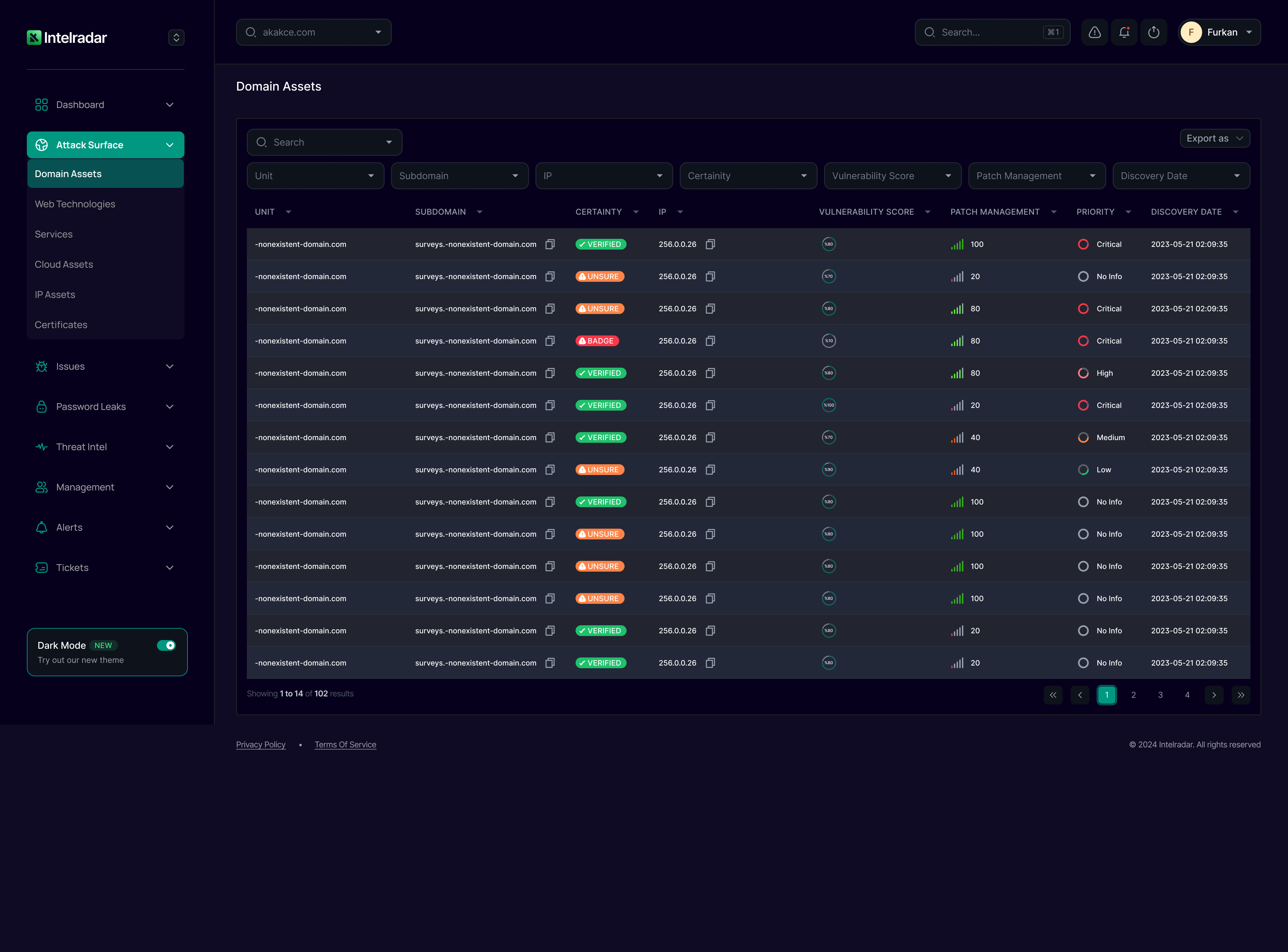Sort by Certainty column header arrow
1288x952 pixels.
[x=636, y=212]
